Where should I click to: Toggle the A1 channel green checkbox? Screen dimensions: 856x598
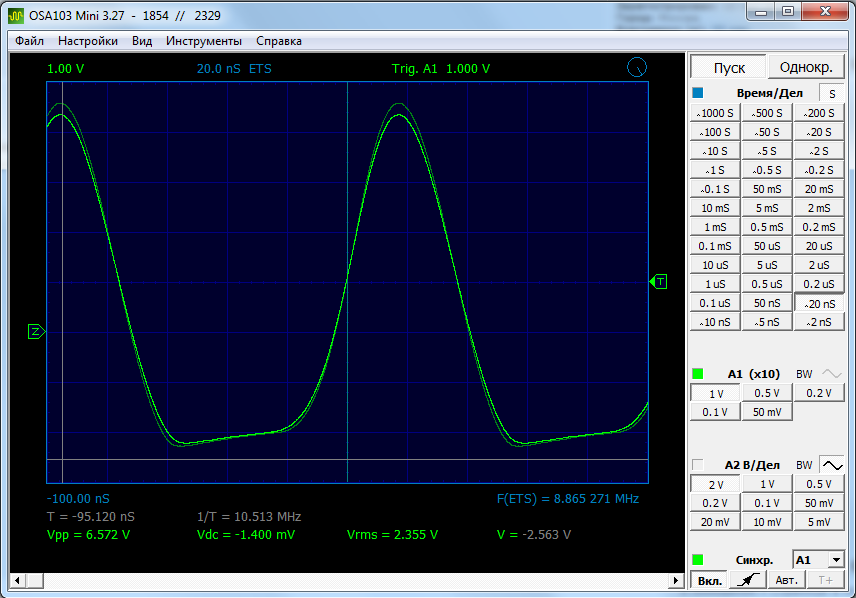click(698, 373)
